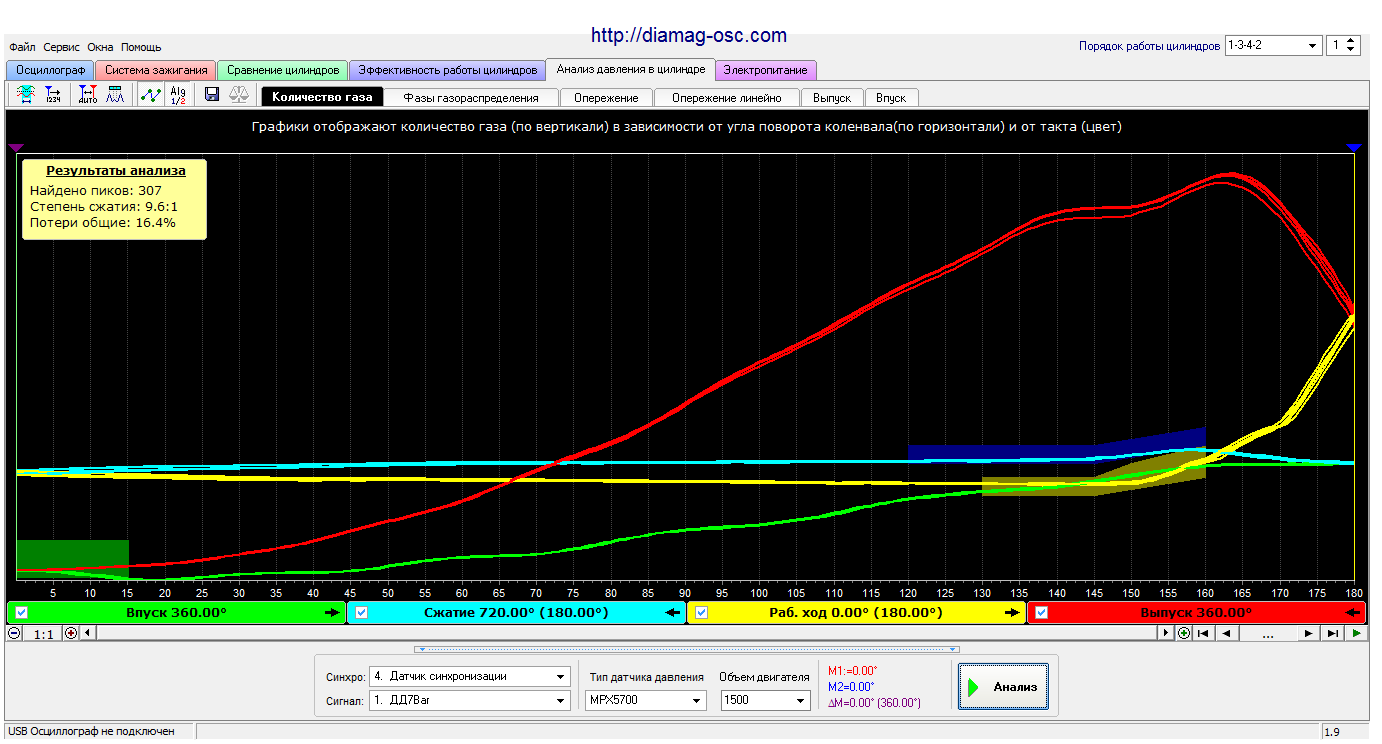Switch to Эффективность работы цилиндров tab

[447, 70]
